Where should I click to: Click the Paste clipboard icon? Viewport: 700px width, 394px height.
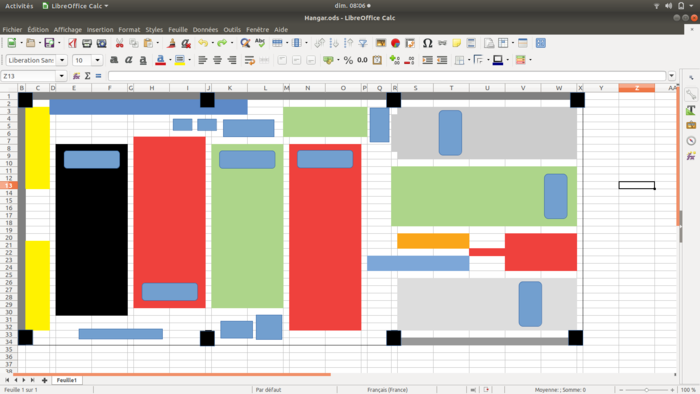tap(148, 43)
